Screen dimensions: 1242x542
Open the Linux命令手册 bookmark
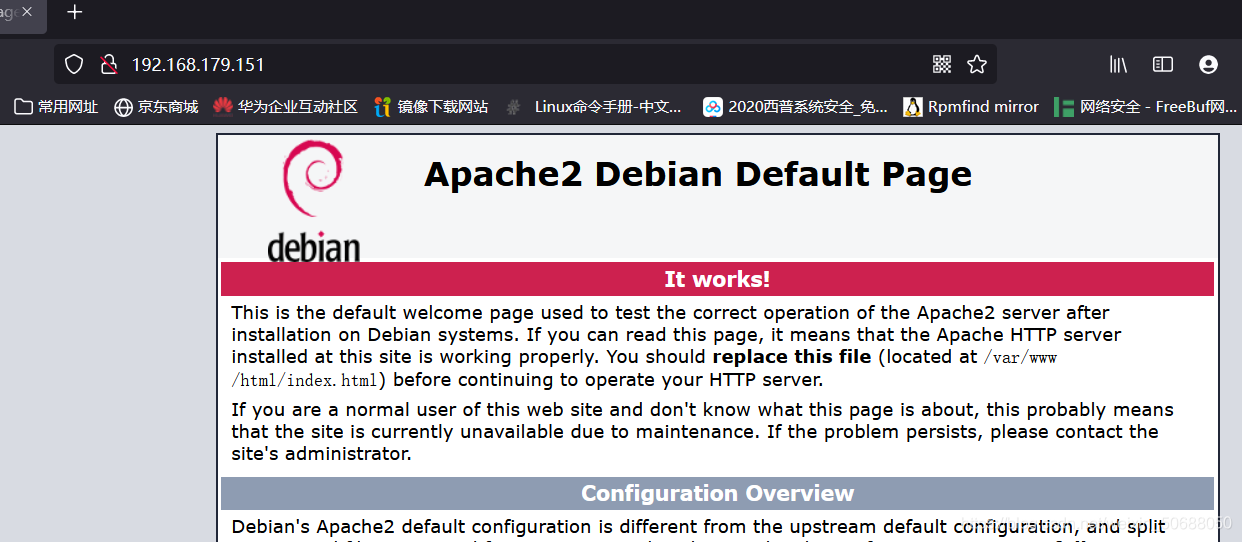point(594,107)
